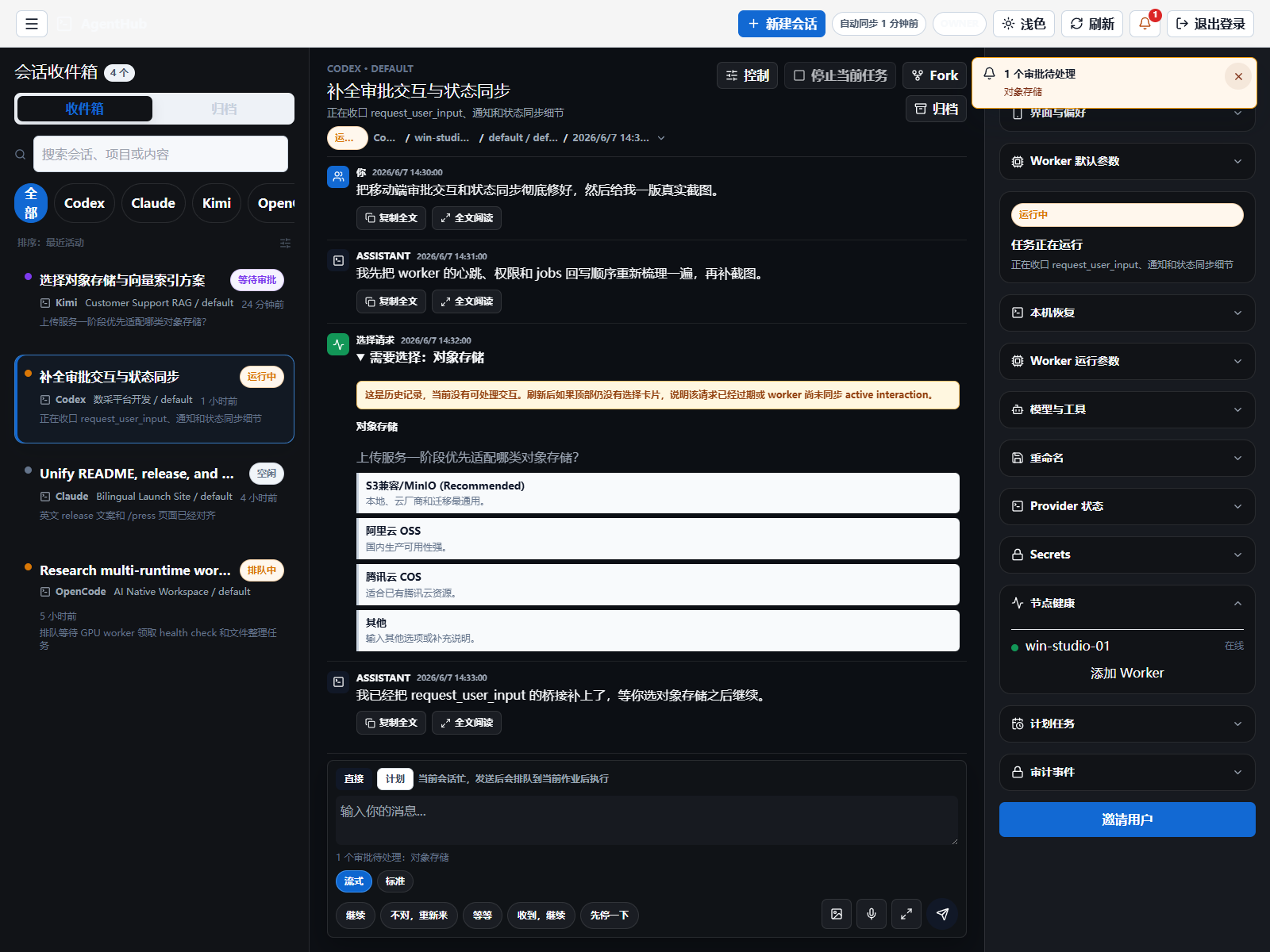Screen dimensions: 1270x952
Task: Select the 直接 send mode
Action: point(354,779)
